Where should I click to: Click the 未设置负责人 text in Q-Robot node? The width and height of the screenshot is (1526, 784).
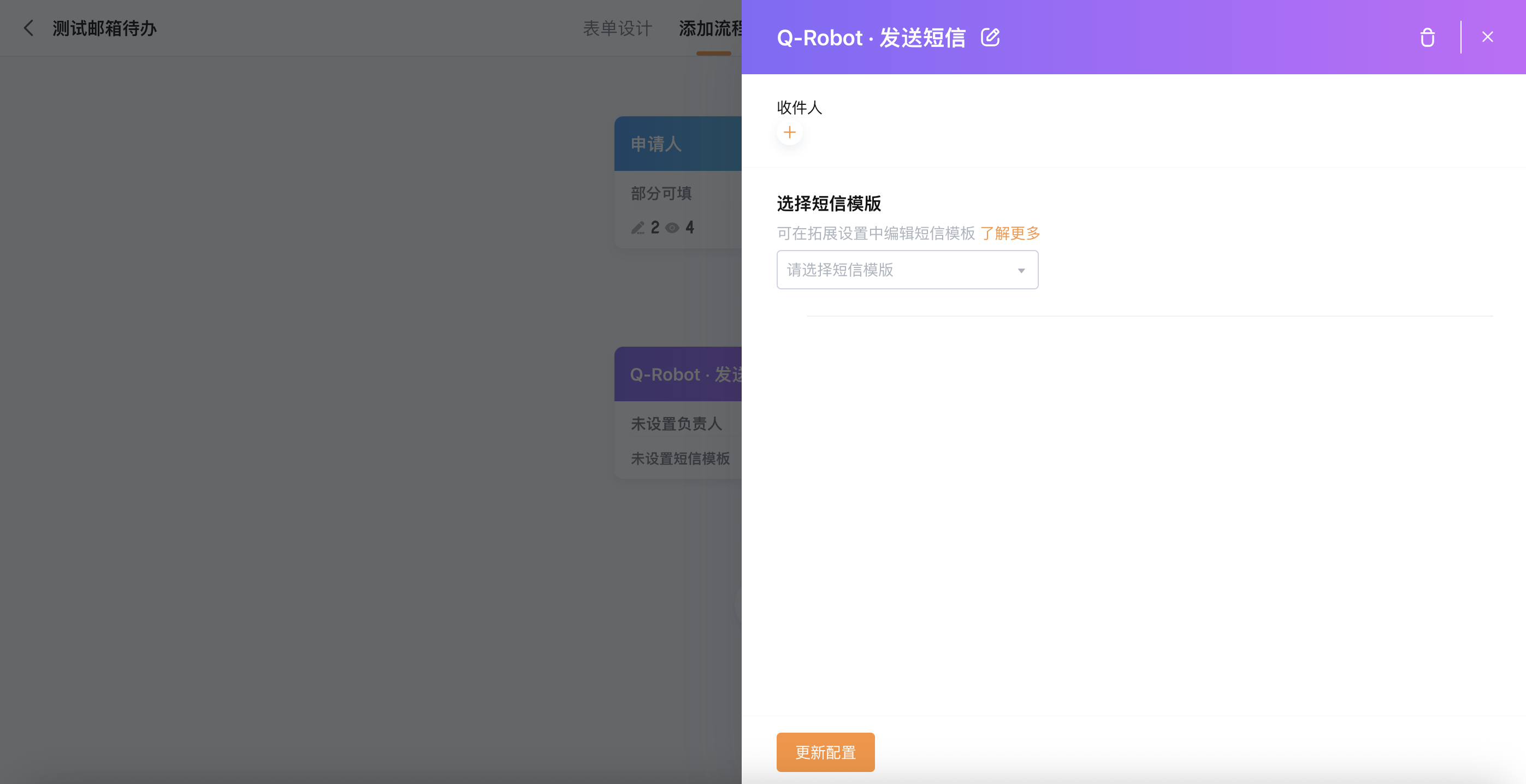point(676,424)
